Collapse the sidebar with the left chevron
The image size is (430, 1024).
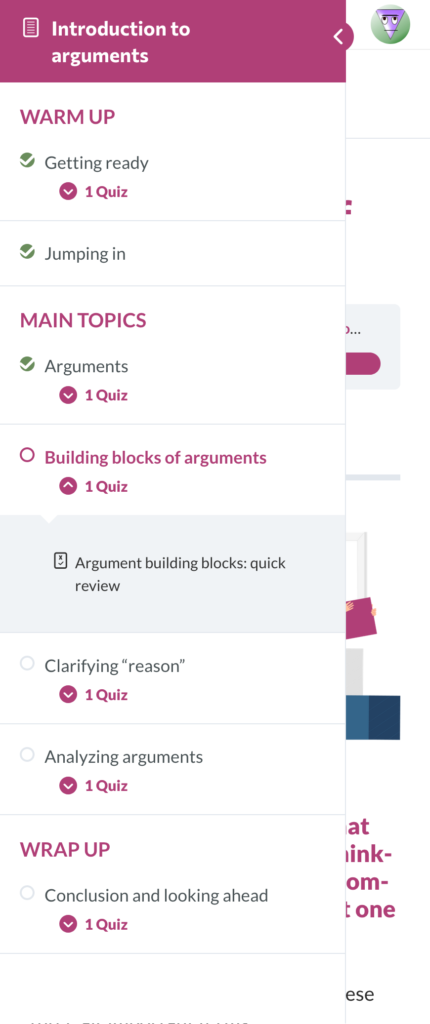pos(339,37)
